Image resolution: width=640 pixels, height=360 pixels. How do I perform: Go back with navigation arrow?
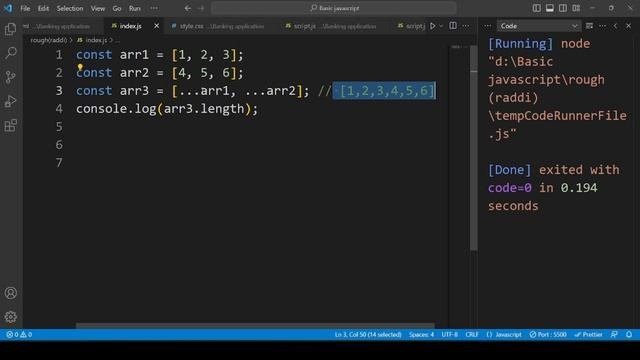[x=188, y=8]
